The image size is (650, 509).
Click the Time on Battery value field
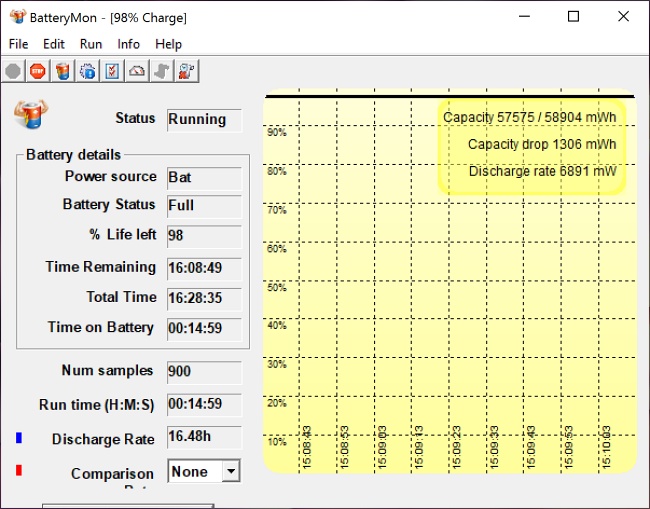pyautogui.click(x=204, y=329)
